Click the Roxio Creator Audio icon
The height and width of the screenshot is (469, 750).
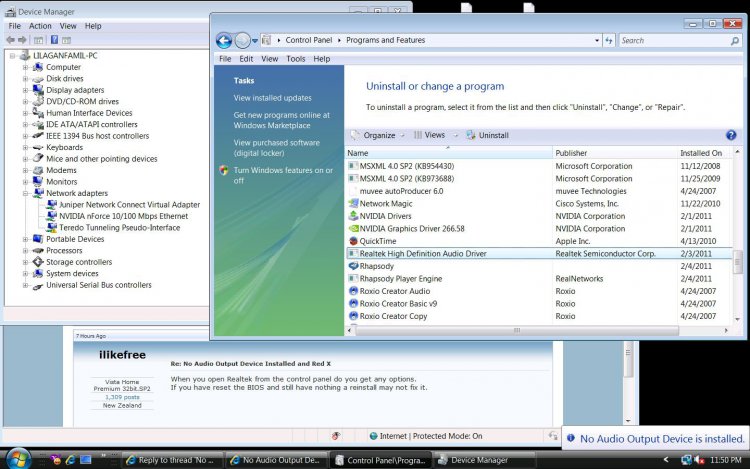pos(353,291)
